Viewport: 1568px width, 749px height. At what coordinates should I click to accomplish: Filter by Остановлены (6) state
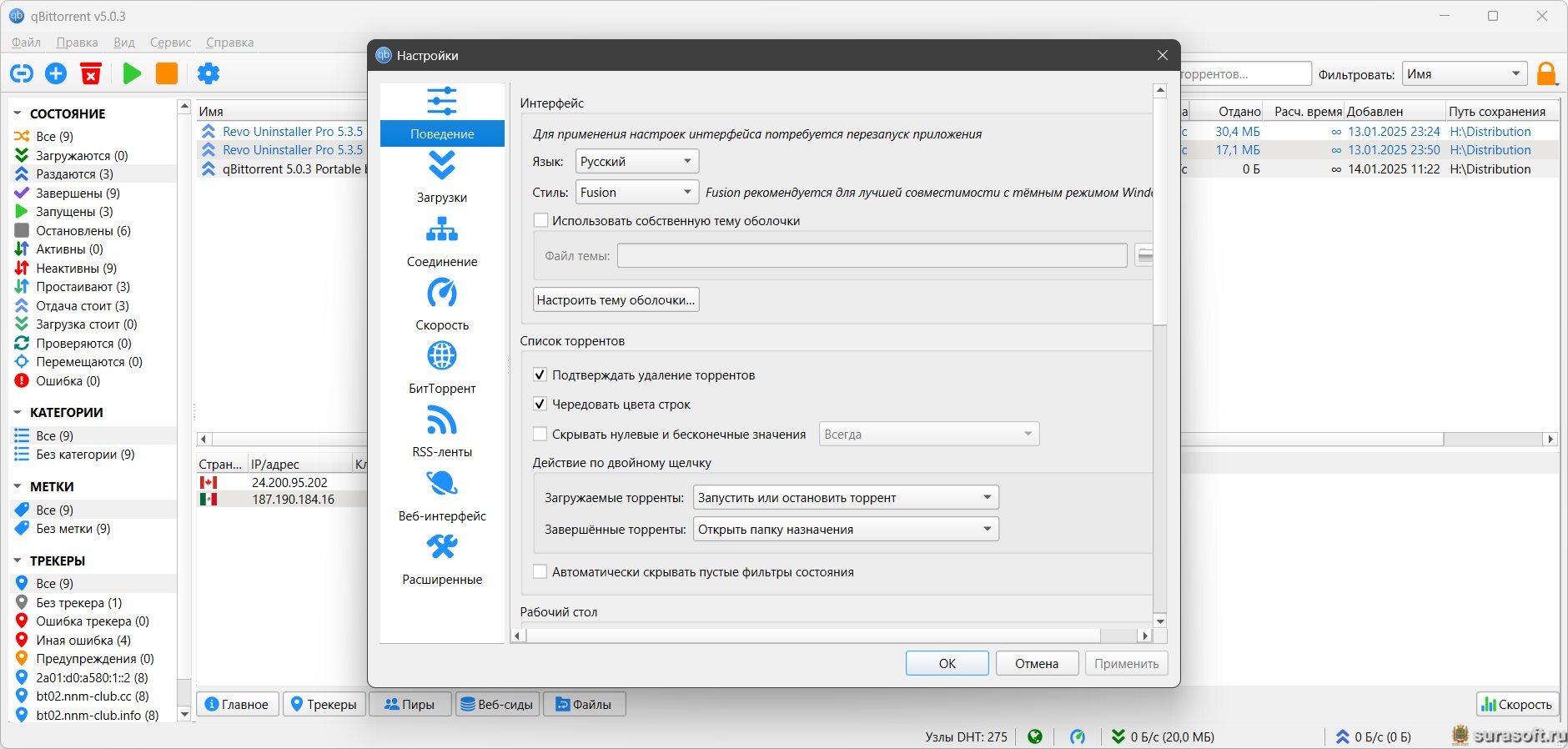[83, 230]
